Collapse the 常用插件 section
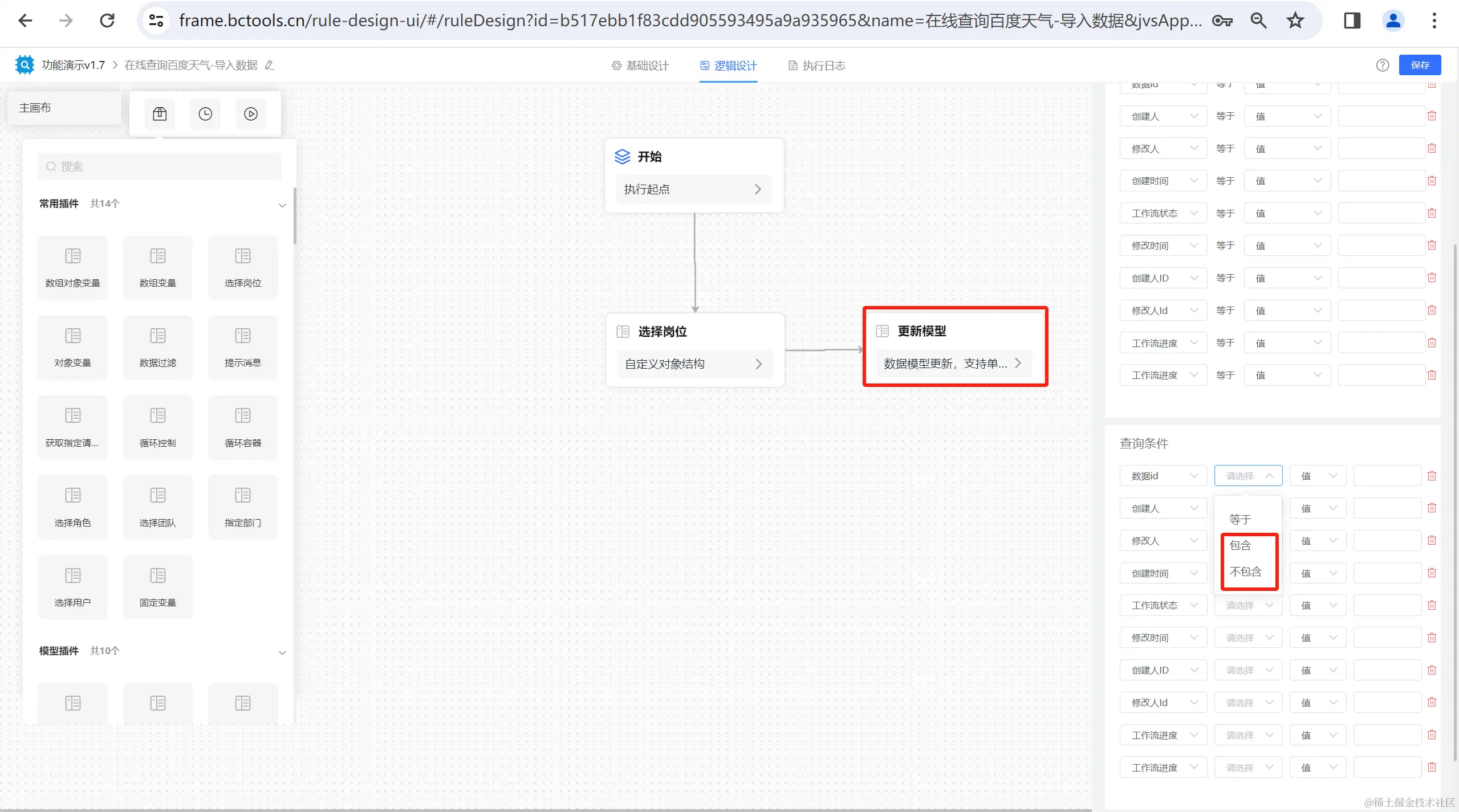Image resolution: width=1459 pixels, height=812 pixels. coord(282,205)
